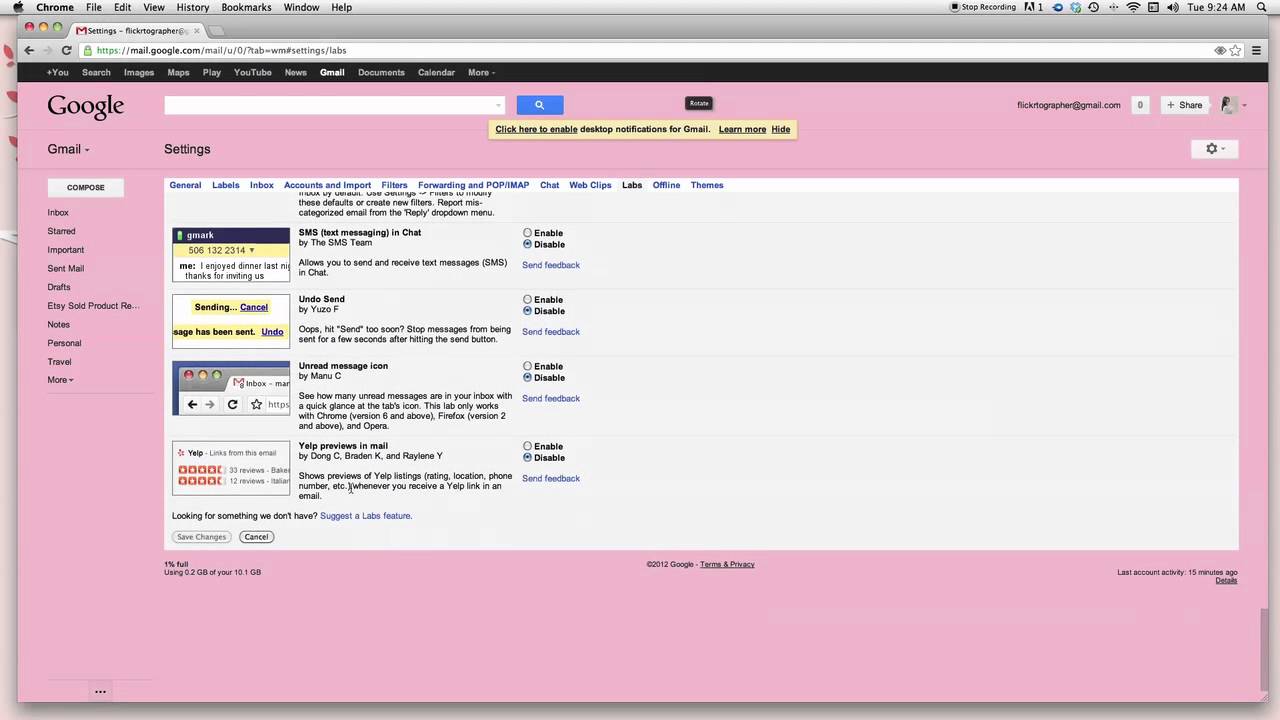Click the Cancel button
1280x720 pixels.
(256, 537)
